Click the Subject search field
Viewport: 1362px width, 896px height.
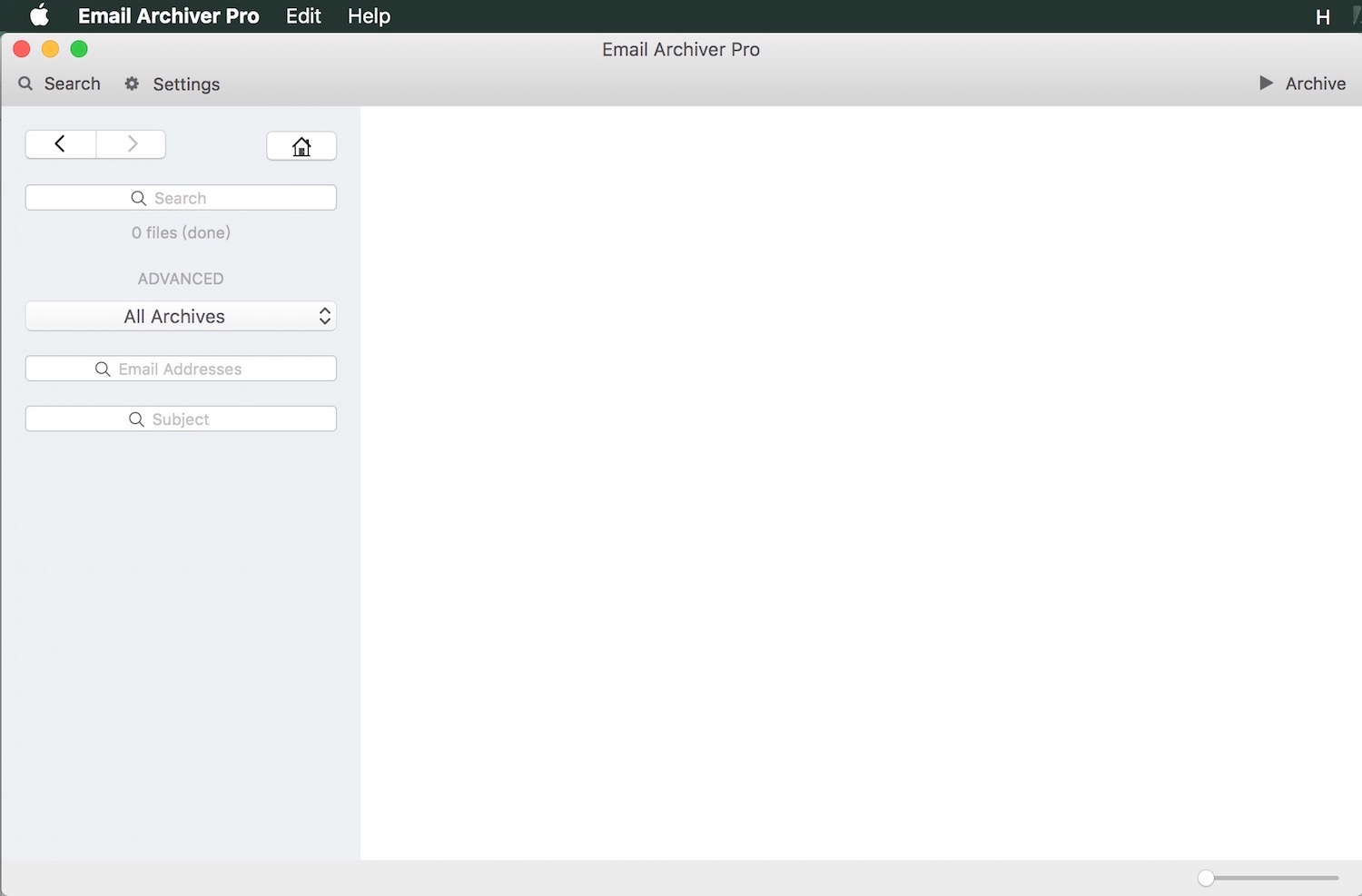[181, 418]
